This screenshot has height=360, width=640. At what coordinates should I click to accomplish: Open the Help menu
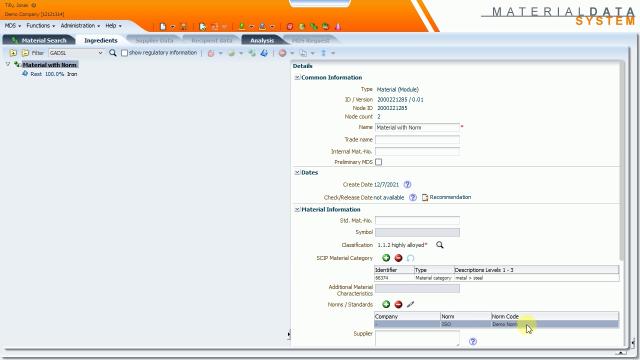coord(113,26)
